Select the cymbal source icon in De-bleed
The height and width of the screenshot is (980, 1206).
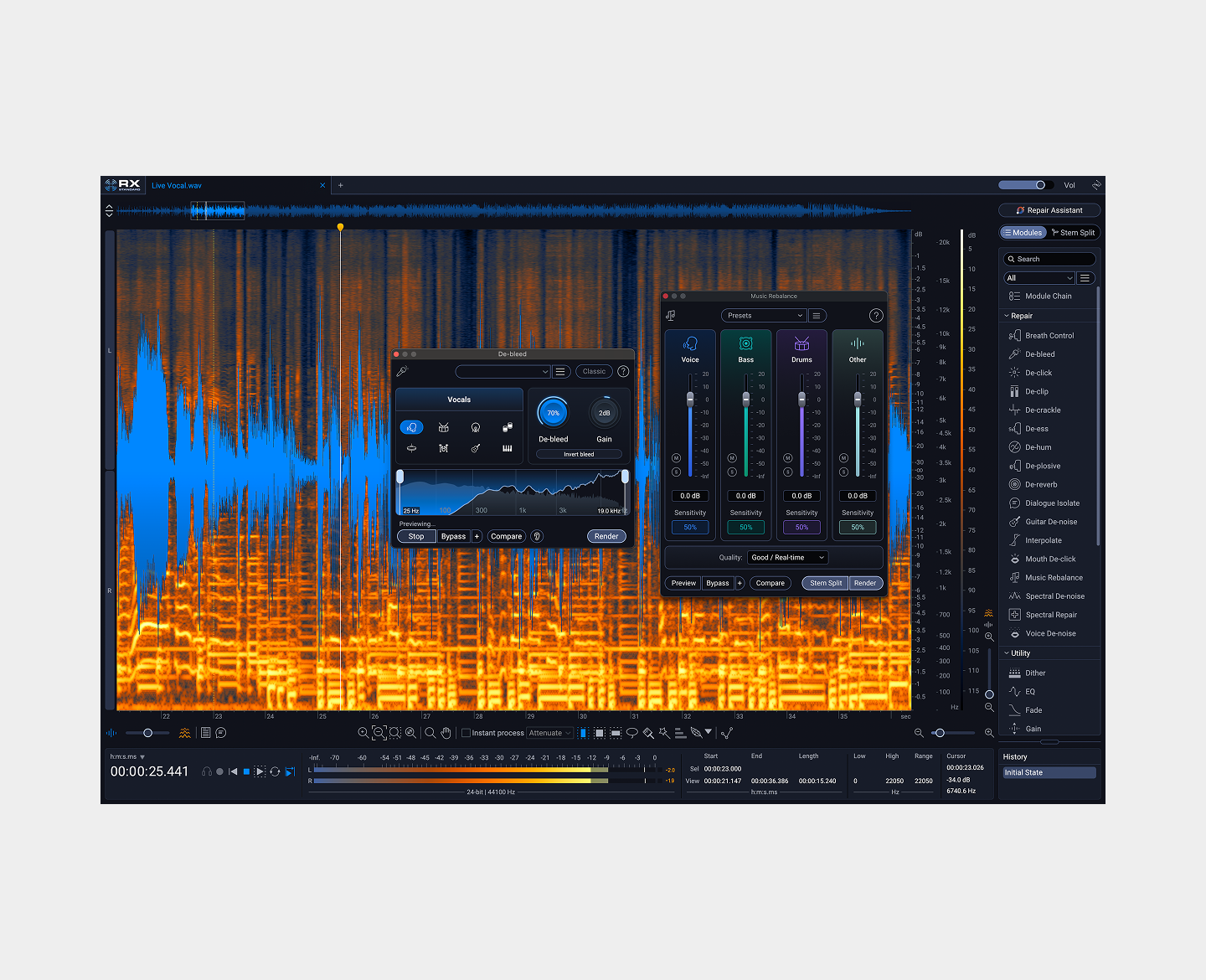411,448
